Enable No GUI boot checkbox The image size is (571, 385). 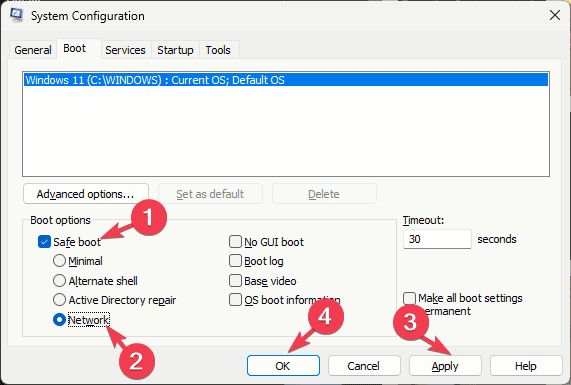(x=235, y=241)
